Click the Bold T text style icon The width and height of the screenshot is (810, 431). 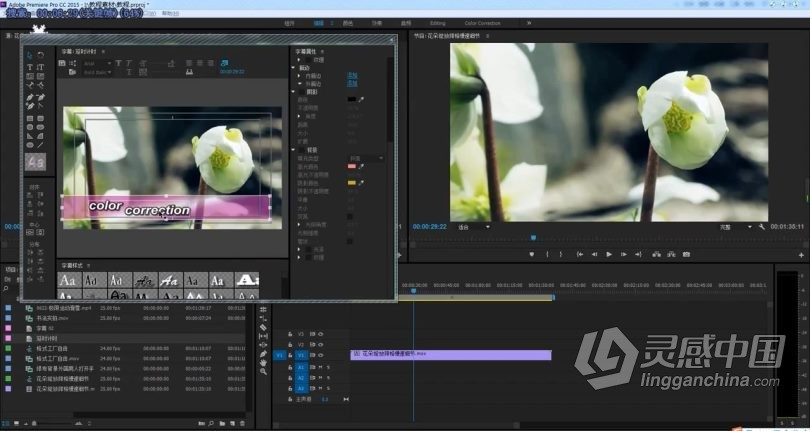pos(118,63)
